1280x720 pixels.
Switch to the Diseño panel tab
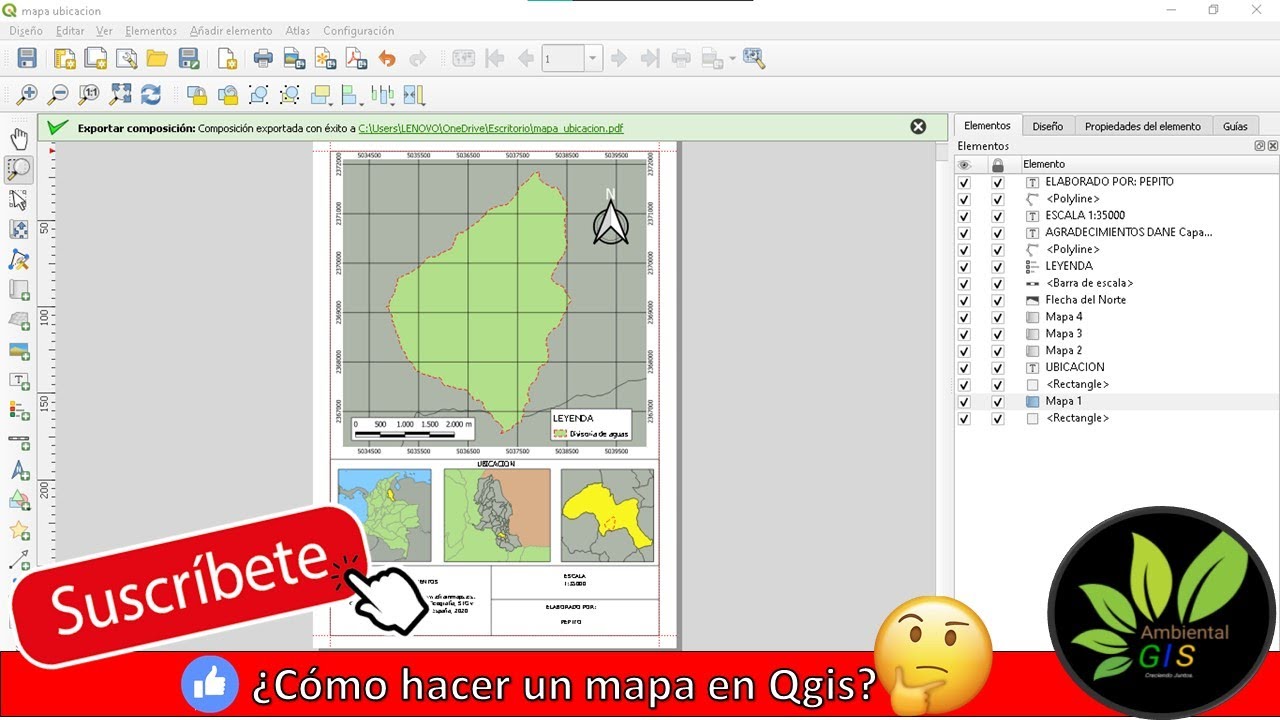[1048, 126]
